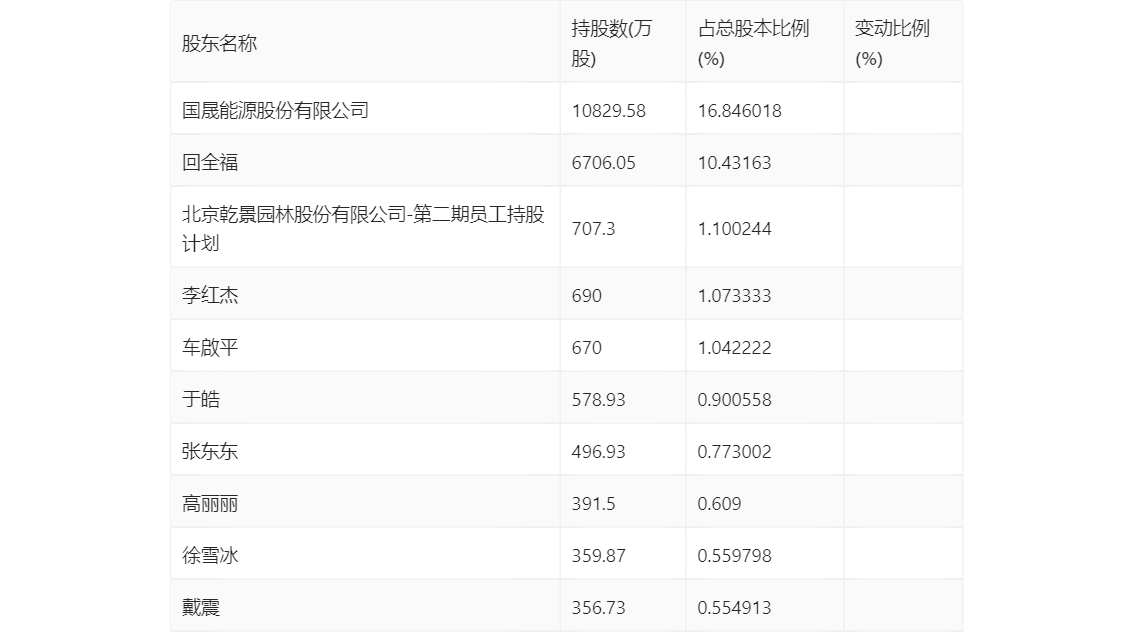Click the value 578.93
1134x632 pixels.
[598, 400]
